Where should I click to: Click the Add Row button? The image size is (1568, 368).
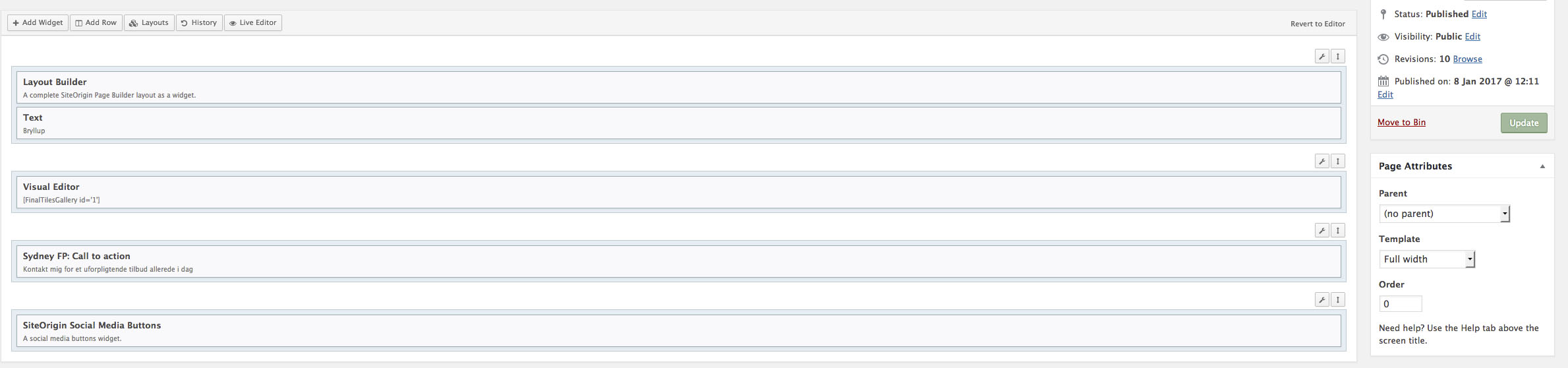(x=96, y=22)
